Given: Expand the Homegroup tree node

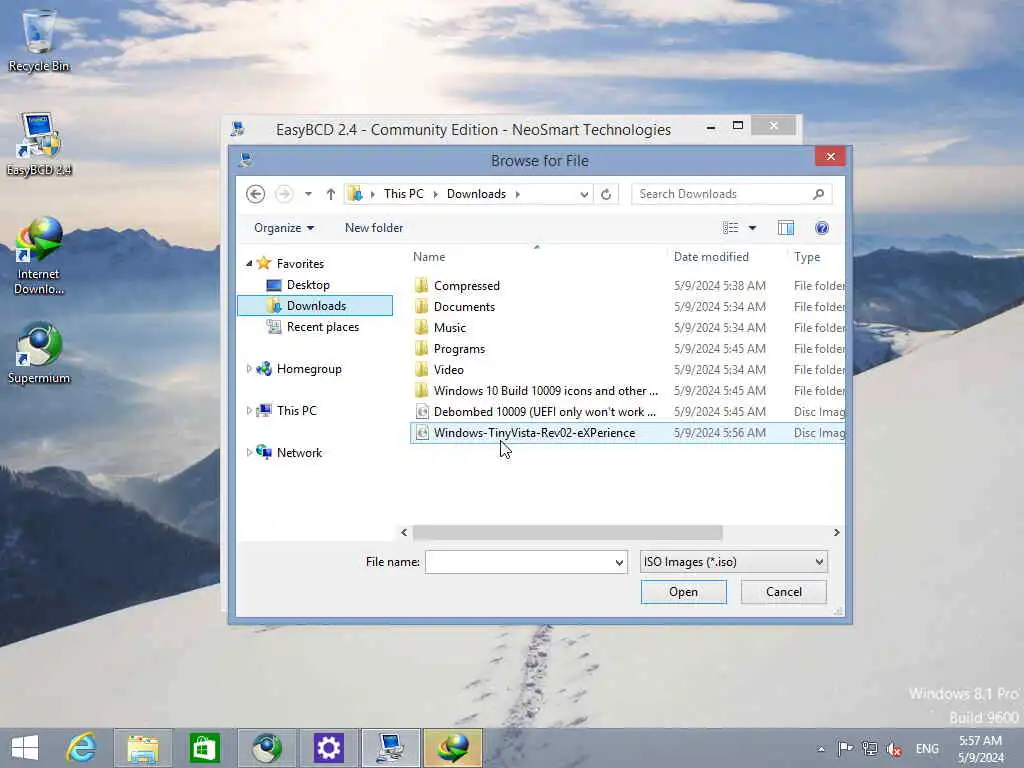Looking at the screenshot, I should [x=249, y=369].
